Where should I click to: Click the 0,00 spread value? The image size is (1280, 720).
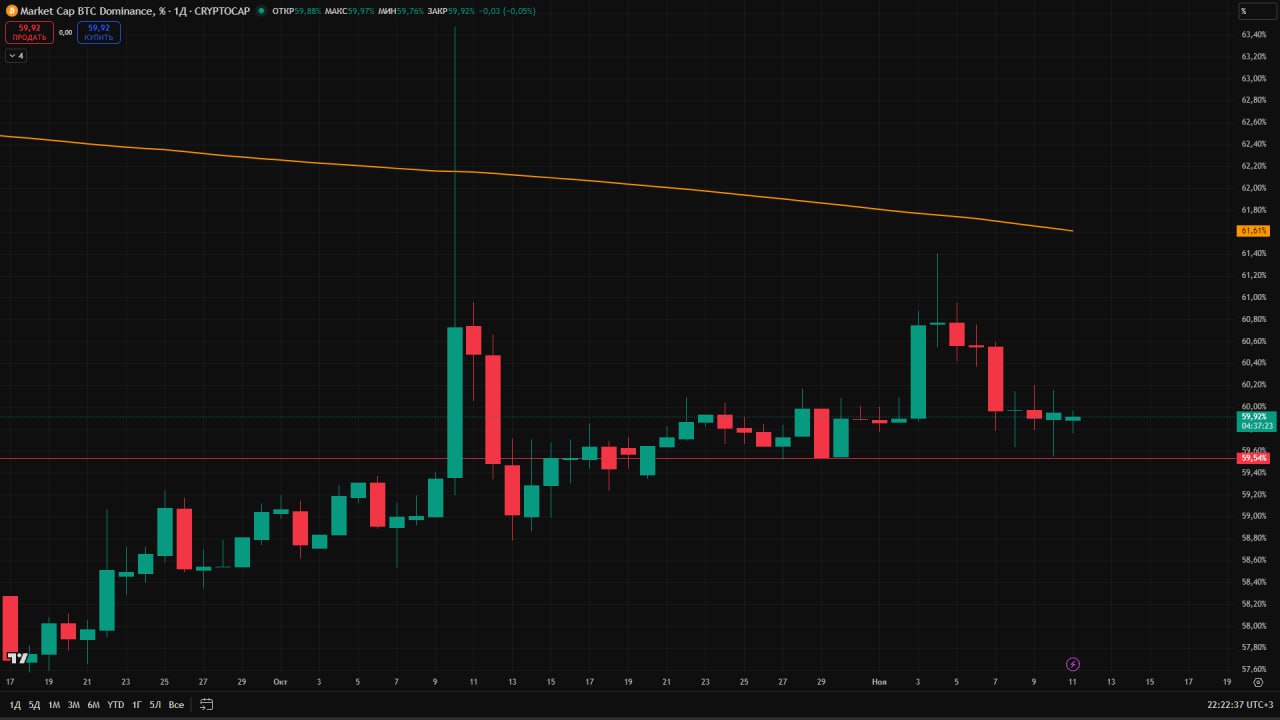[x=65, y=32]
